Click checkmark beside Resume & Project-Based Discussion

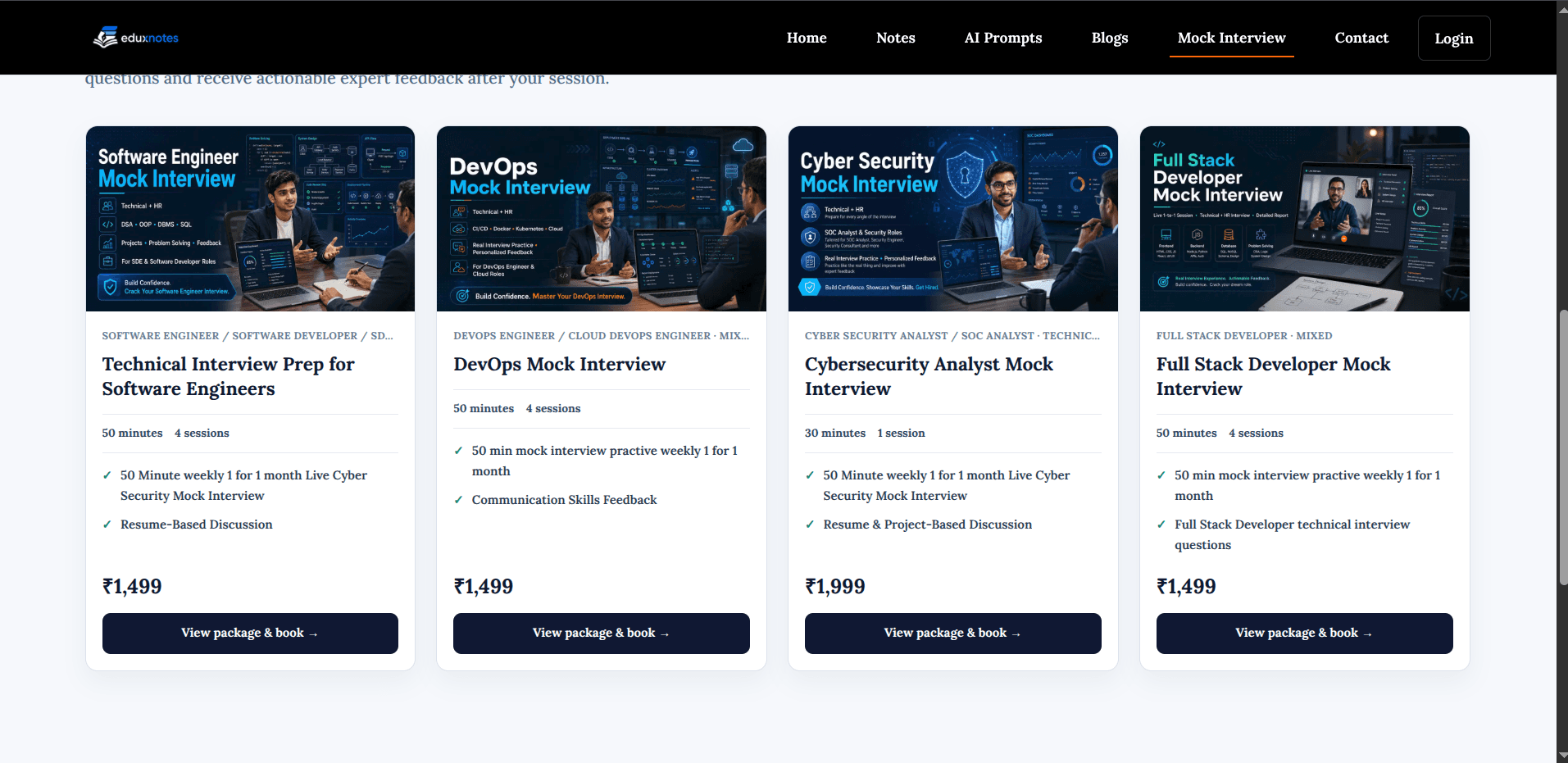pos(810,525)
